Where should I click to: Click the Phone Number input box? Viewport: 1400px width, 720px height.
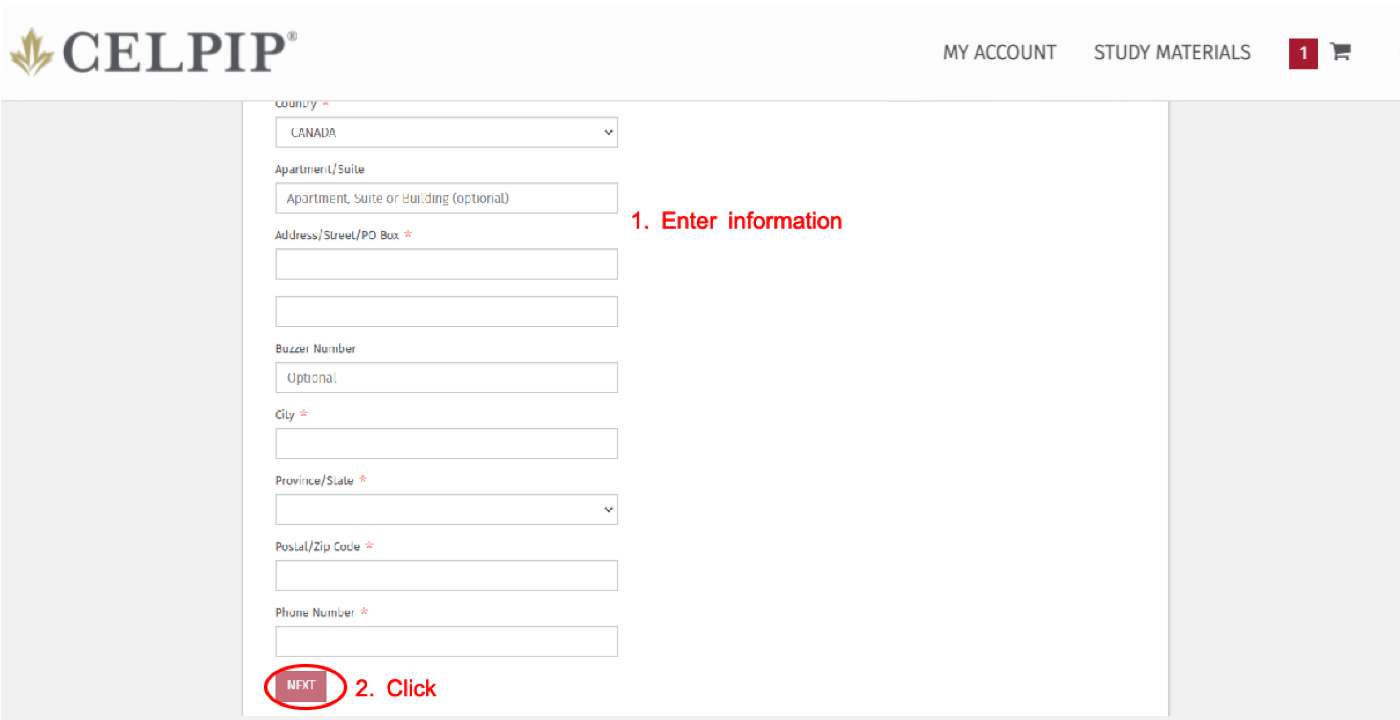pos(446,642)
